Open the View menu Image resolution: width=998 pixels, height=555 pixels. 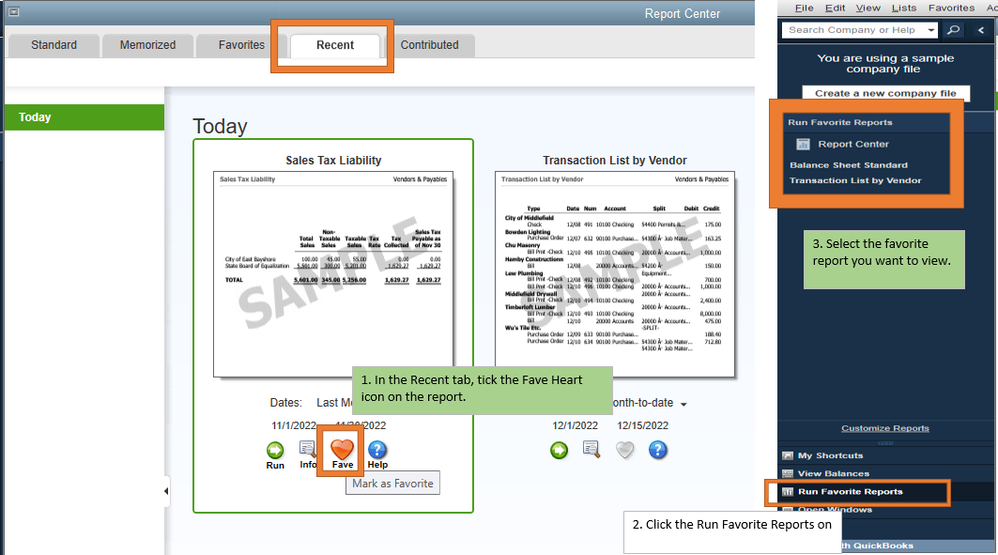[868, 8]
